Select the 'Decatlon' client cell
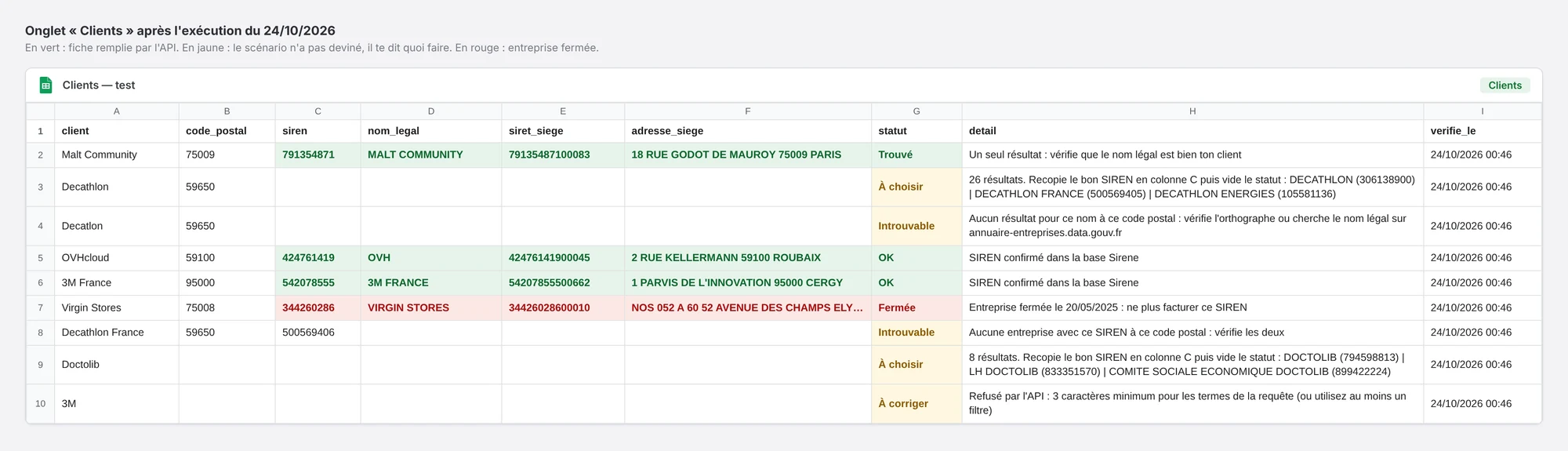The image size is (1568, 451). pos(117,226)
